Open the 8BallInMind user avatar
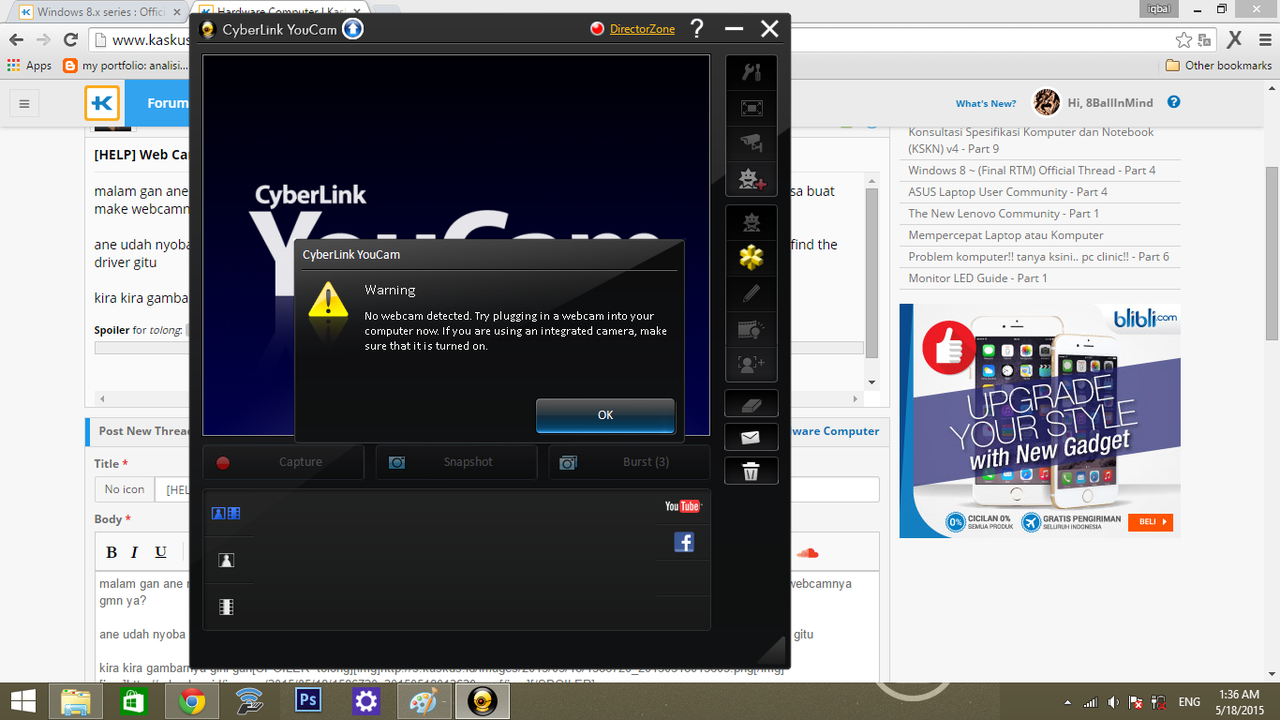Screen dimensions: 1280x720 point(1047,102)
